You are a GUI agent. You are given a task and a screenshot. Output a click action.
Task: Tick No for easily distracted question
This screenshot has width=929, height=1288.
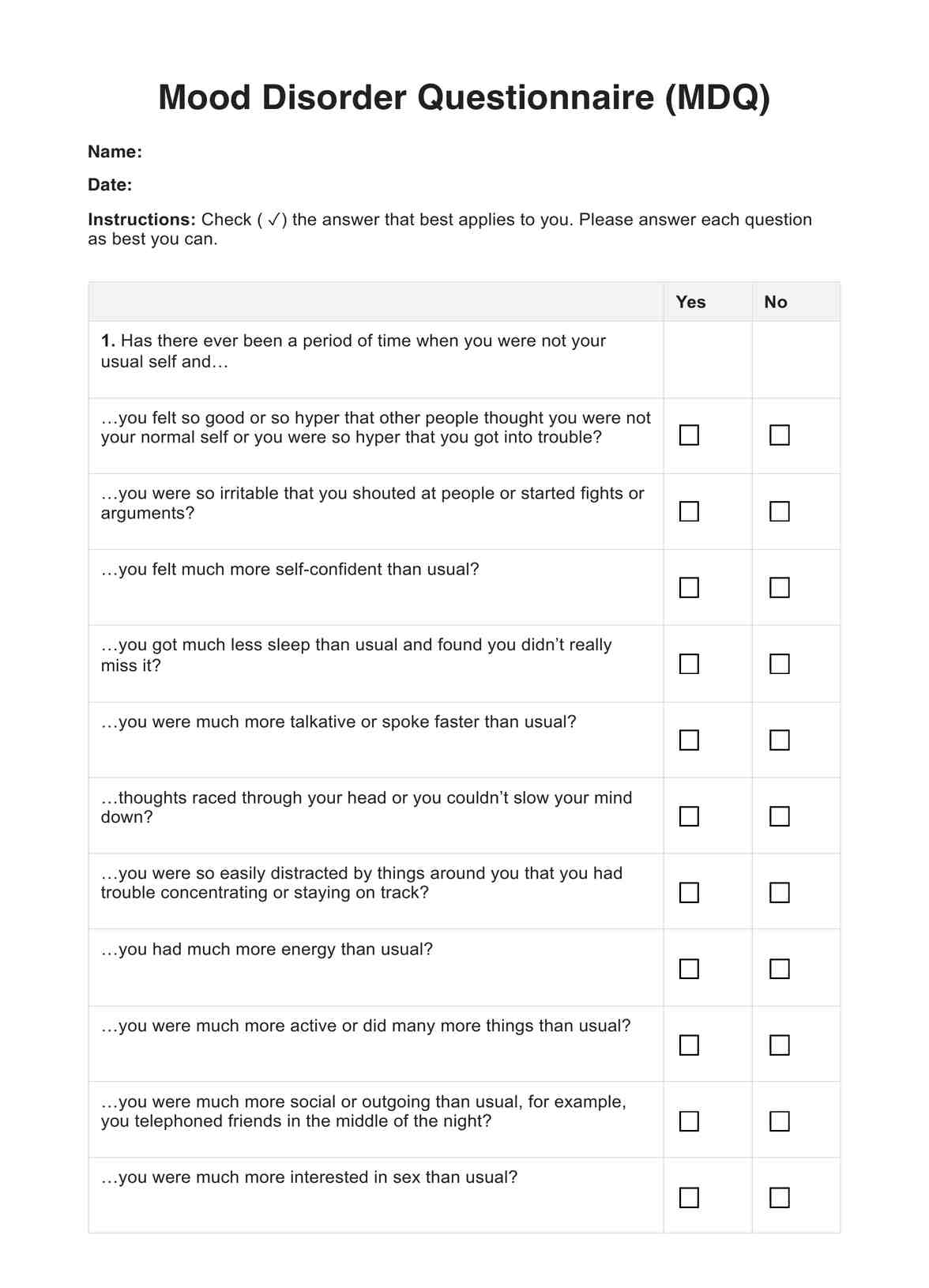click(779, 893)
